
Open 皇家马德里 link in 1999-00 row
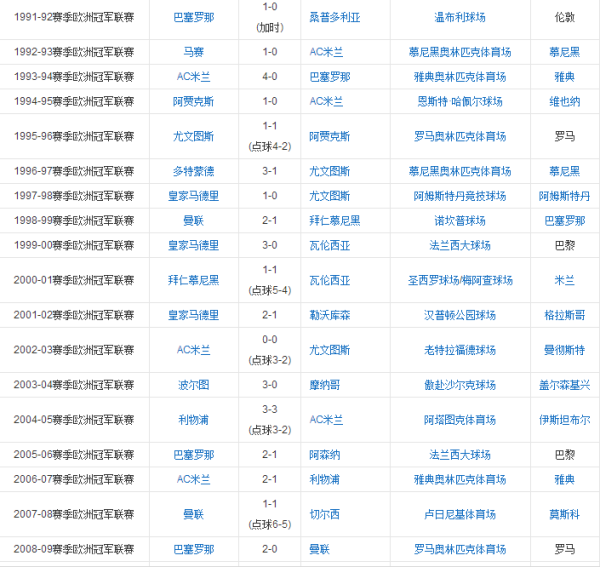click(x=194, y=245)
